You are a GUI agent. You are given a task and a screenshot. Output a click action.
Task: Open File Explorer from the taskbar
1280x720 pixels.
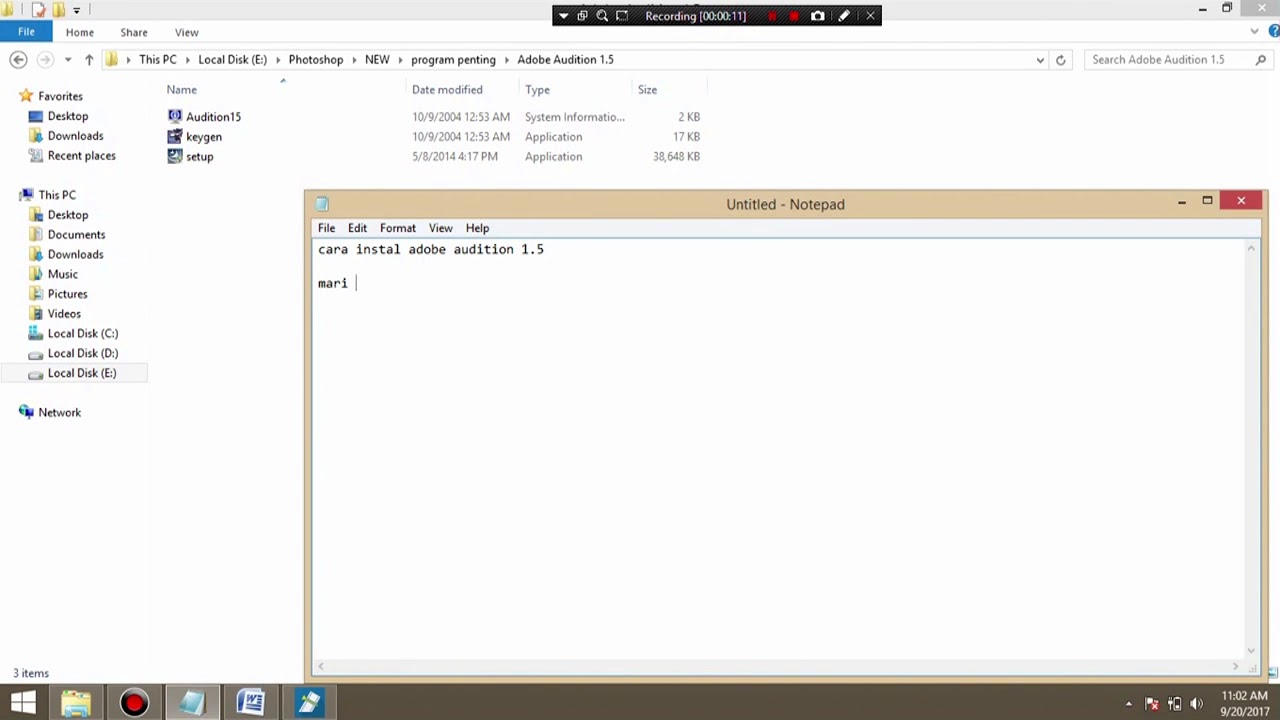(76, 703)
